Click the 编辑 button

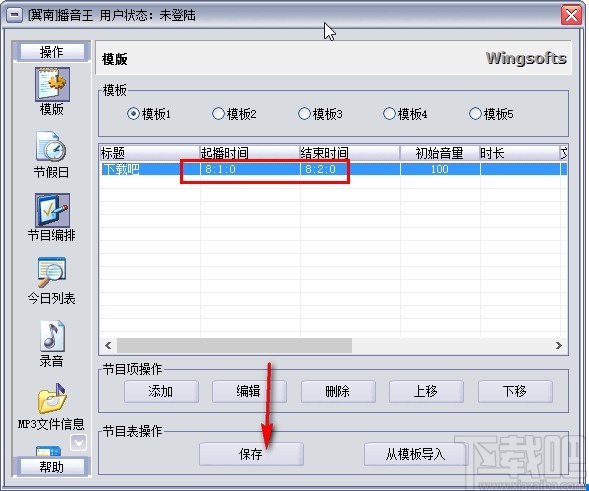pos(249,391)
